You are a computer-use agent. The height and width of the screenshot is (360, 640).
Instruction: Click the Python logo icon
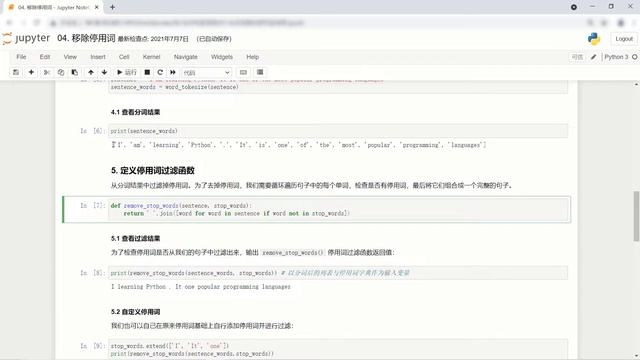(x=594, y=39)
